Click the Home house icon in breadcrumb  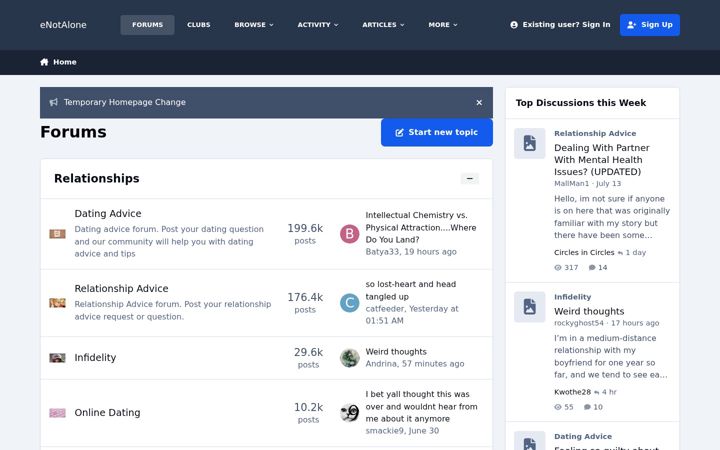[44, 62]
